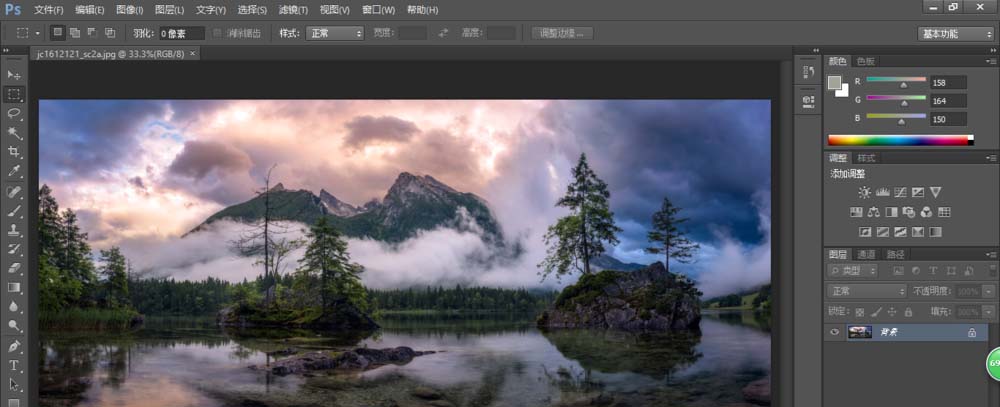This screenshot has width=1000, height=407.
Task: Select the Crop tool
Action: pyautogui.click(x=14, y=152)
